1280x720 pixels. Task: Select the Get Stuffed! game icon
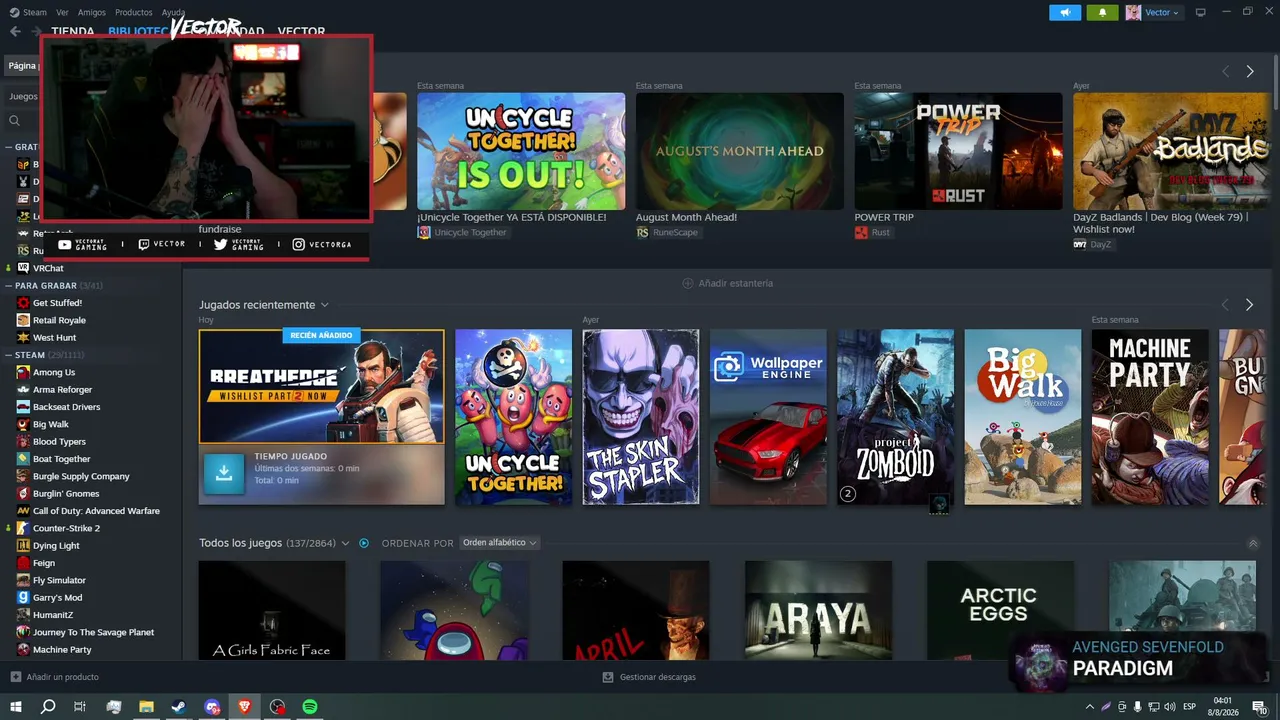pyautogui.click(x=23, y=303)
